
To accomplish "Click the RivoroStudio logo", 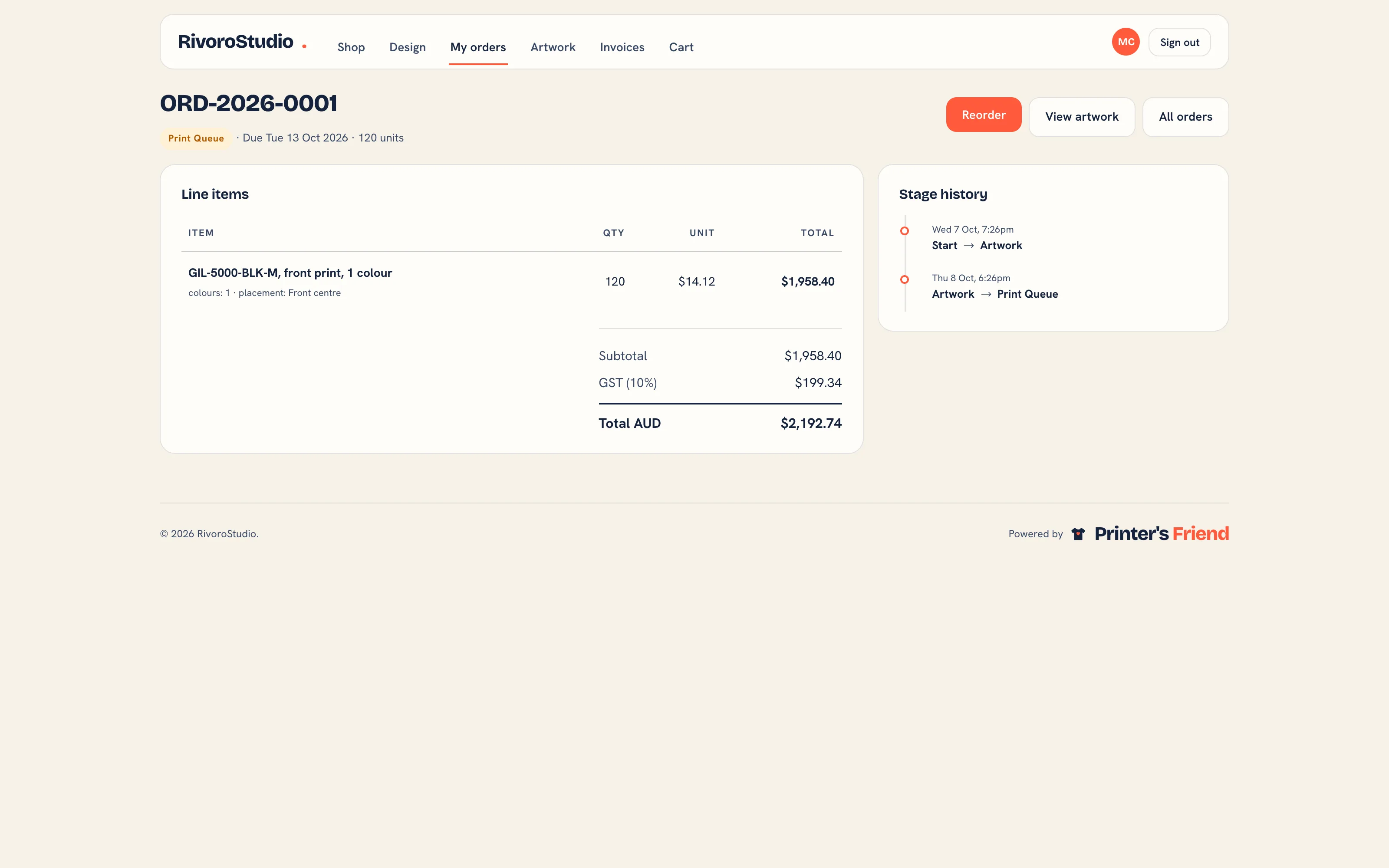I will point(242,41).
